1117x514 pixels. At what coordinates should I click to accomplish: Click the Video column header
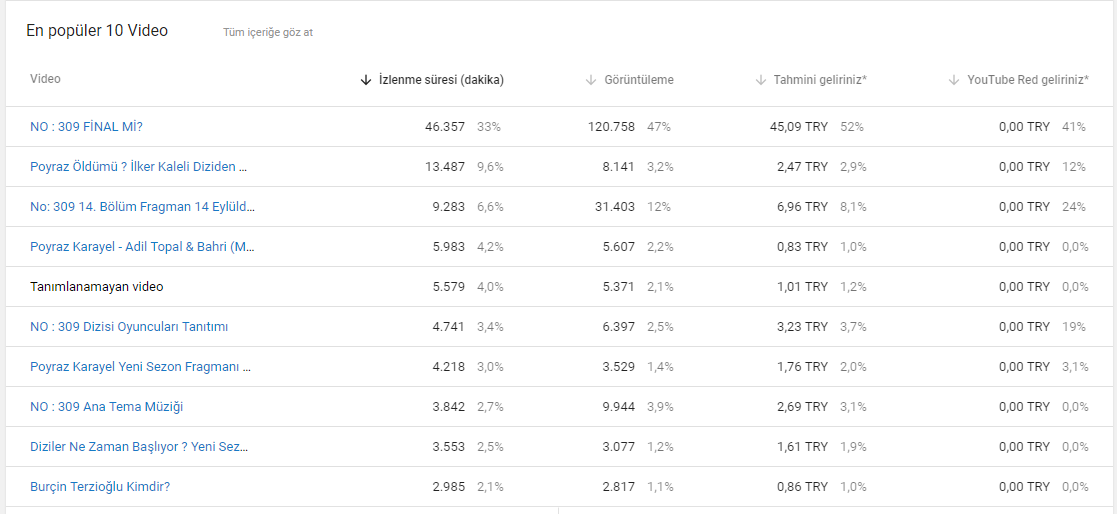point(46,79)
